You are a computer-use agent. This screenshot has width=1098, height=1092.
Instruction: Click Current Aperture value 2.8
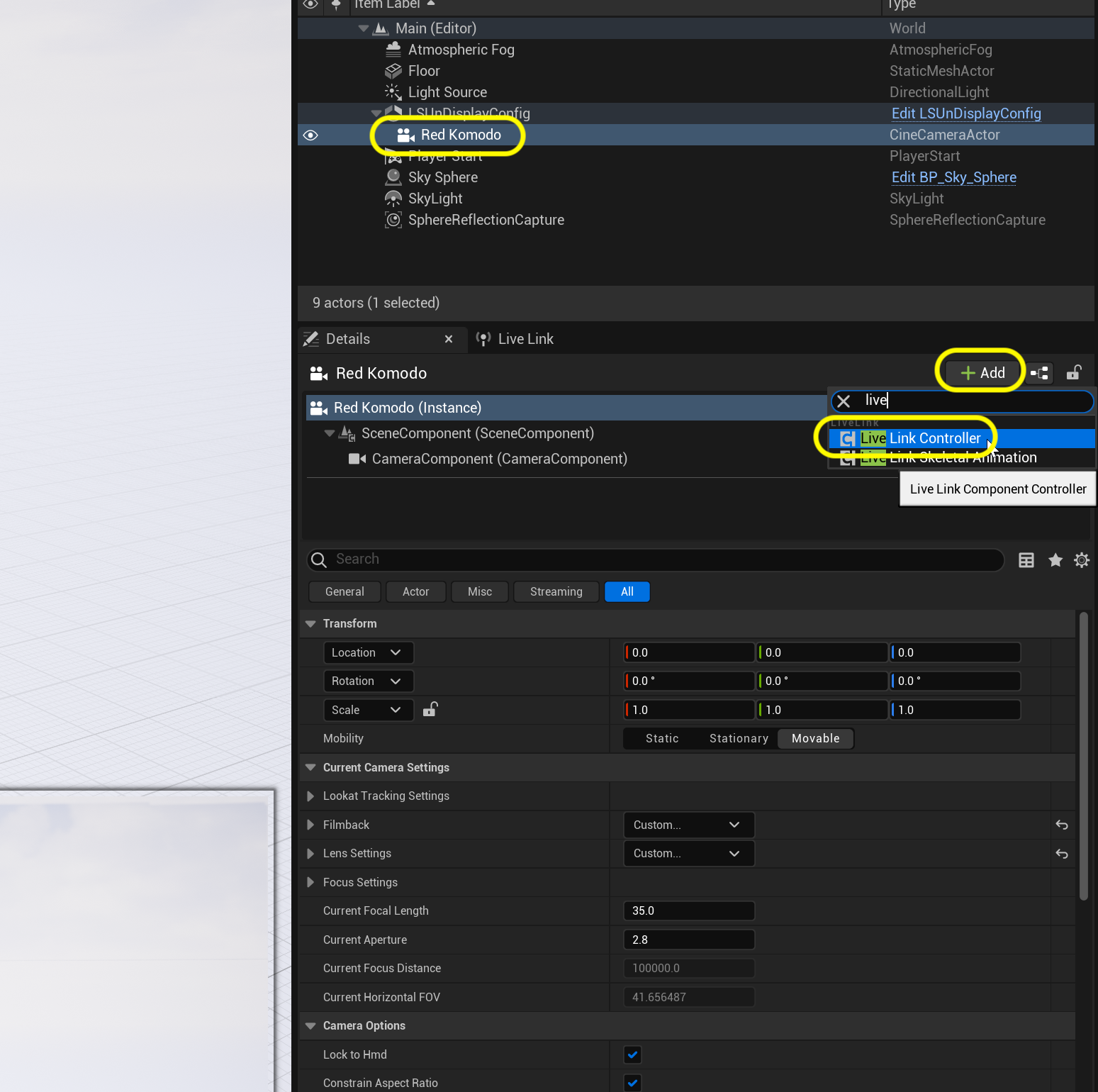(689, 940)
